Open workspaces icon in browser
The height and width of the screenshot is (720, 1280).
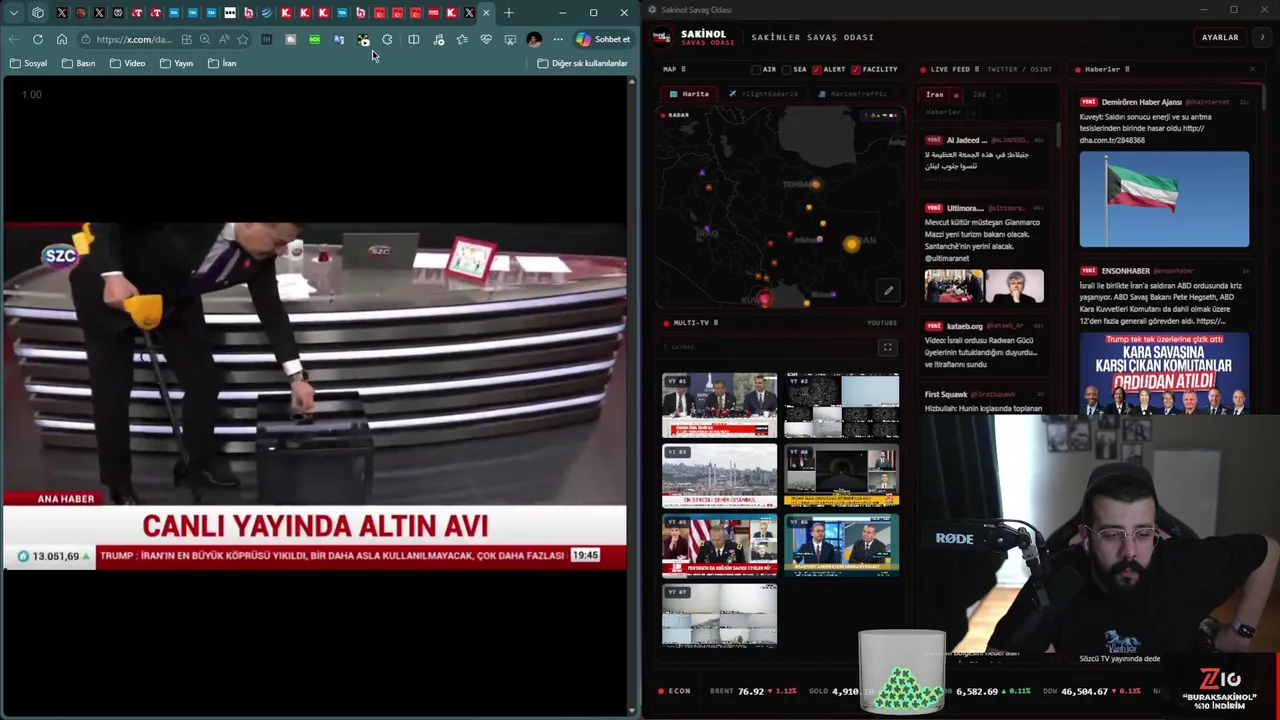tap(38, 13)
